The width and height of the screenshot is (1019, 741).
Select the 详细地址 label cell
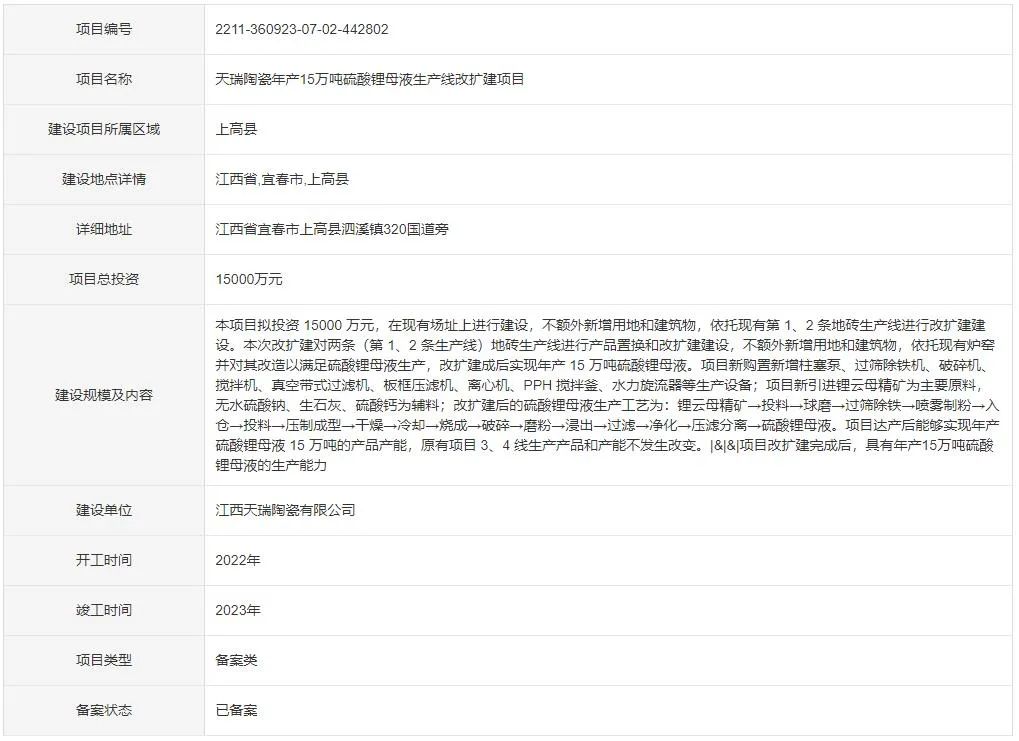pyautogui.click(x=104, y=229)
